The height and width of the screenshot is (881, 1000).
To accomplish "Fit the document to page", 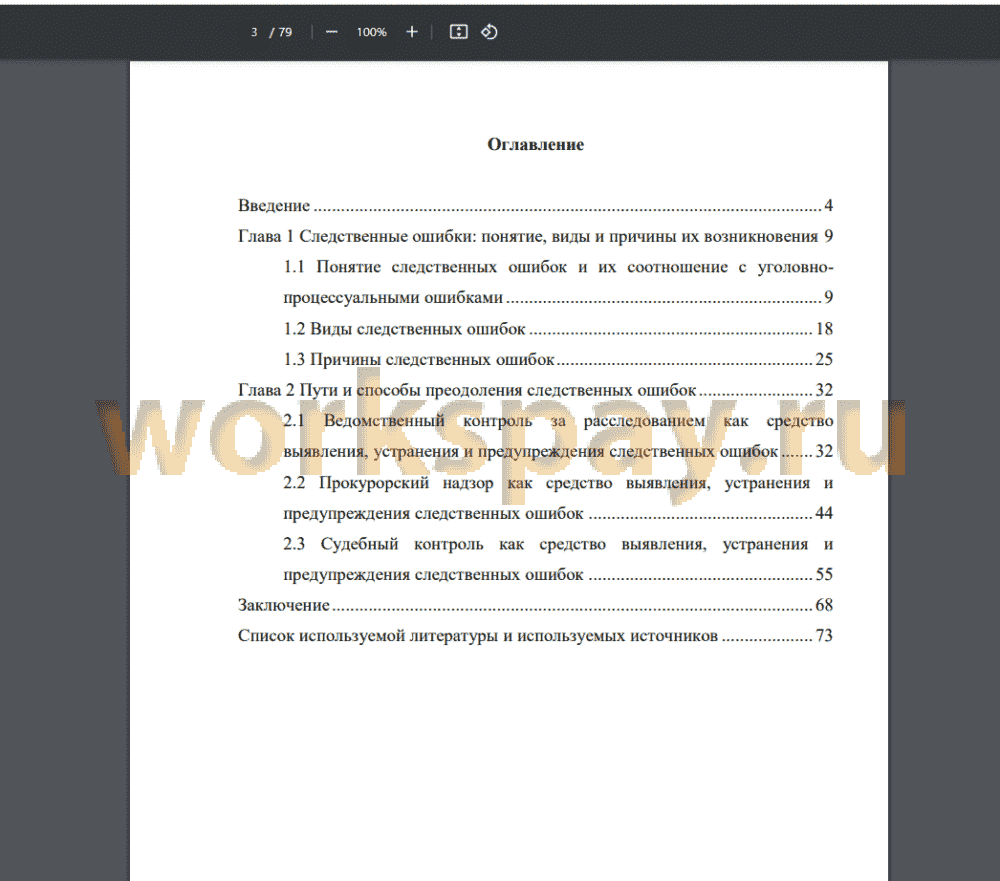I will tap(459, 32).
